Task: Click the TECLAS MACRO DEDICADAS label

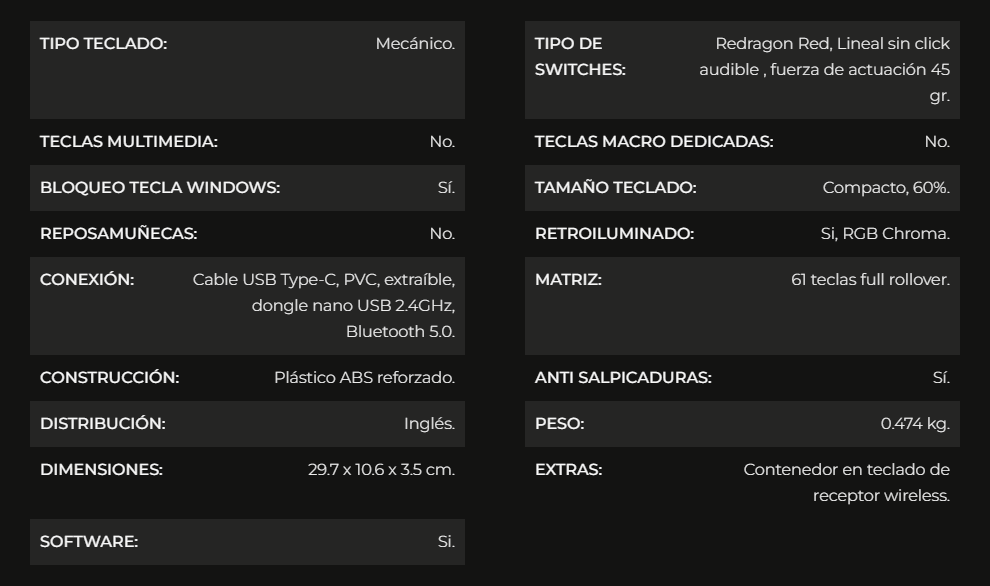Action: [654, 142]
